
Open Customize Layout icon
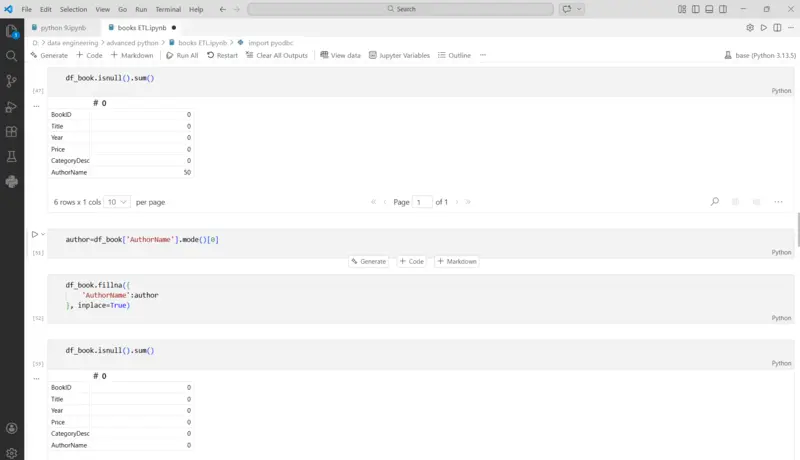682,9
